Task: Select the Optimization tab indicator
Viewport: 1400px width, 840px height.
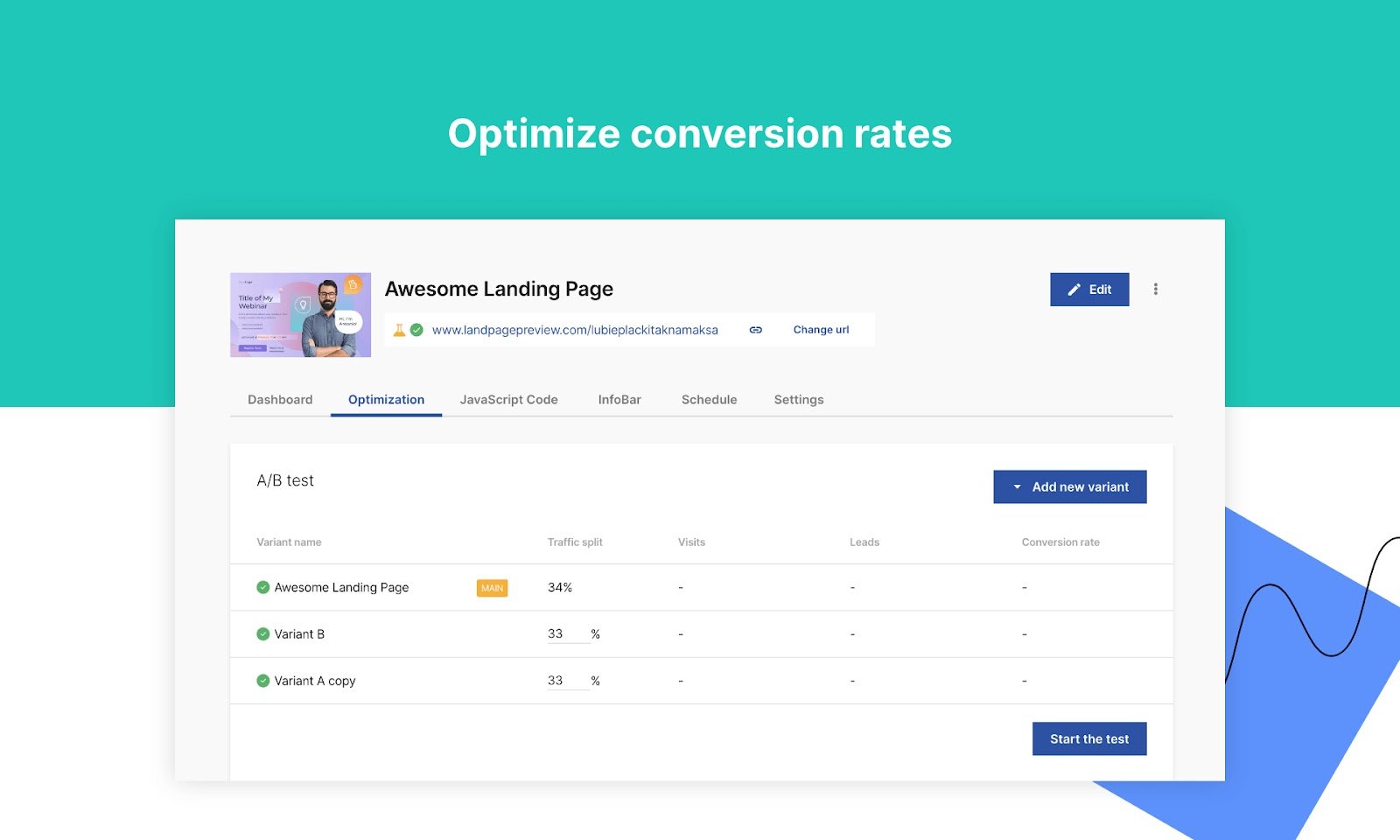Action: [x=385, y=399]
